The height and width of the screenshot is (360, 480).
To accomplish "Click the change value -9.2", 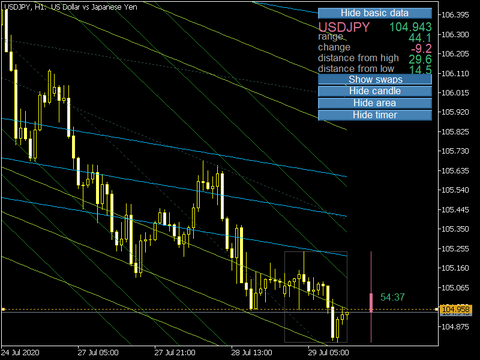I will 421,49.
